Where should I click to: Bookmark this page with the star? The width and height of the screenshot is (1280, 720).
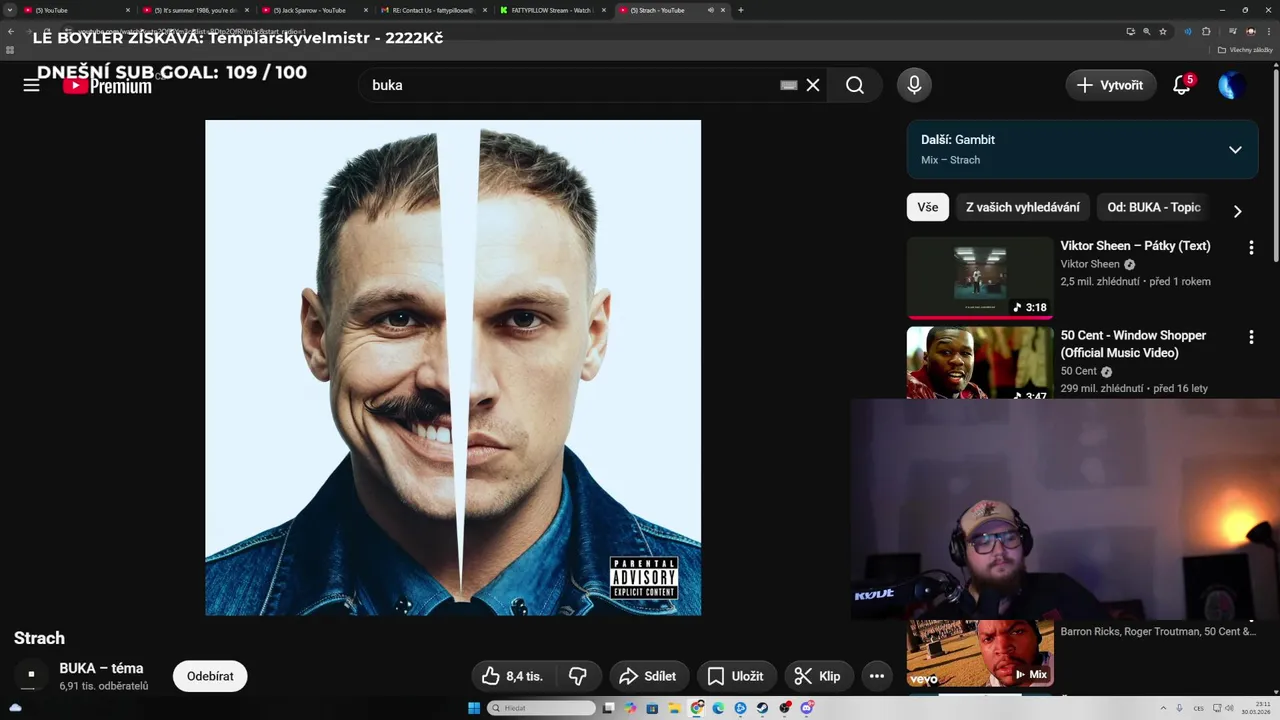[1163, 31]
